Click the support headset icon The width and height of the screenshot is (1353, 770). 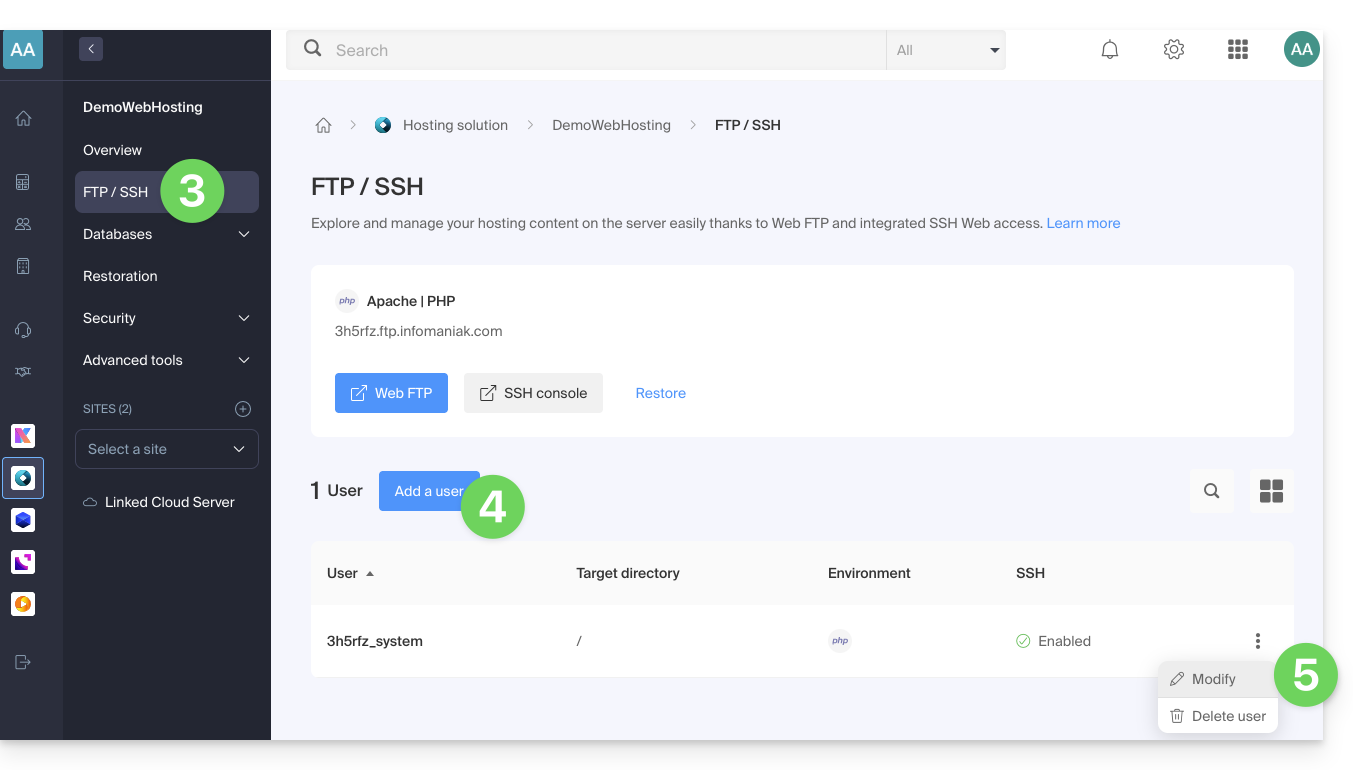23,330
